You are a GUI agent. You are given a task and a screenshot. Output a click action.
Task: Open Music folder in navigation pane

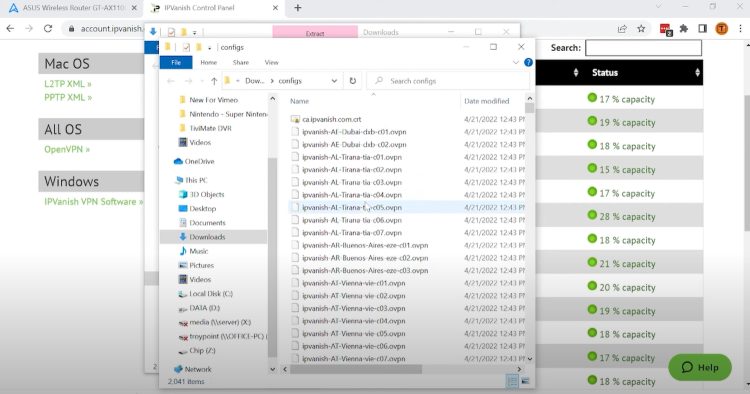pyautogui.click(x=198, y=251)
